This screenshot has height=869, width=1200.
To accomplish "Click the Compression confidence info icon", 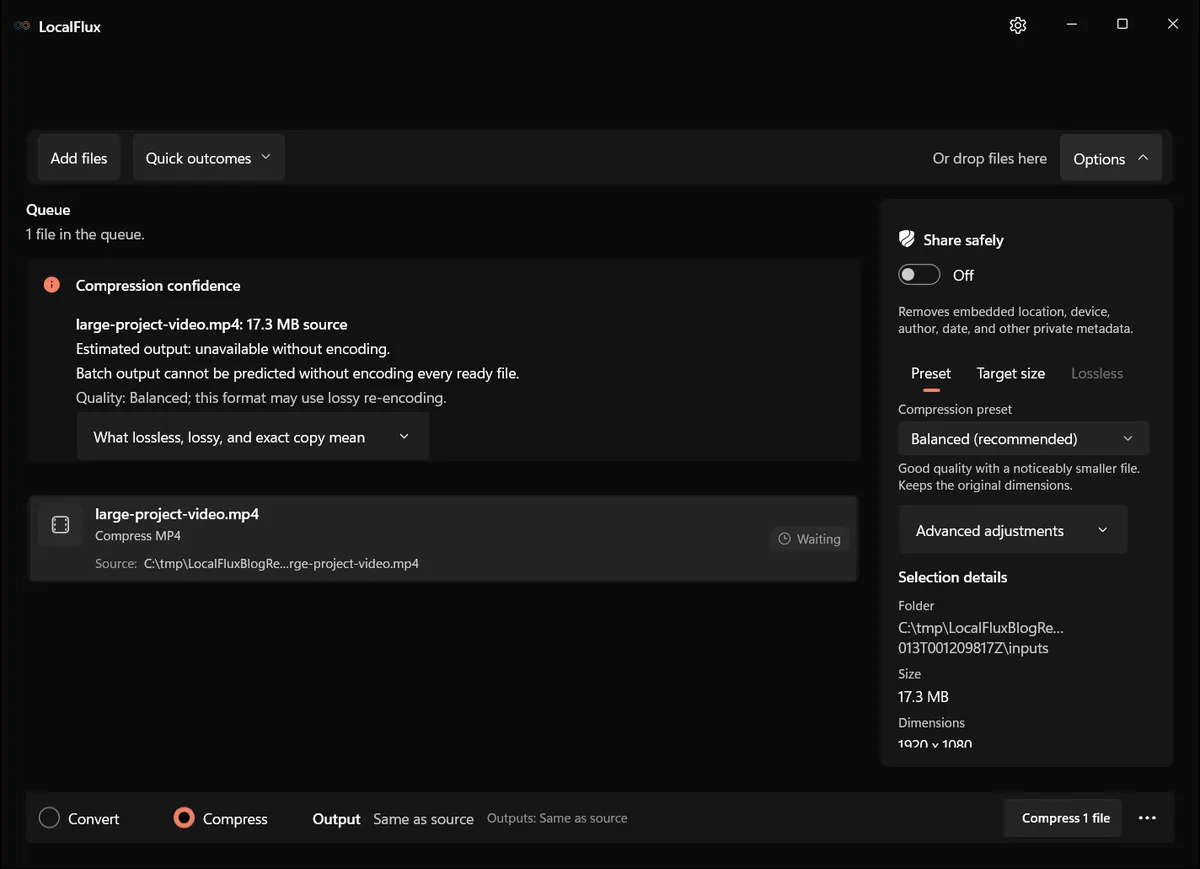I will pyautogui.click(x=52, y=285).
